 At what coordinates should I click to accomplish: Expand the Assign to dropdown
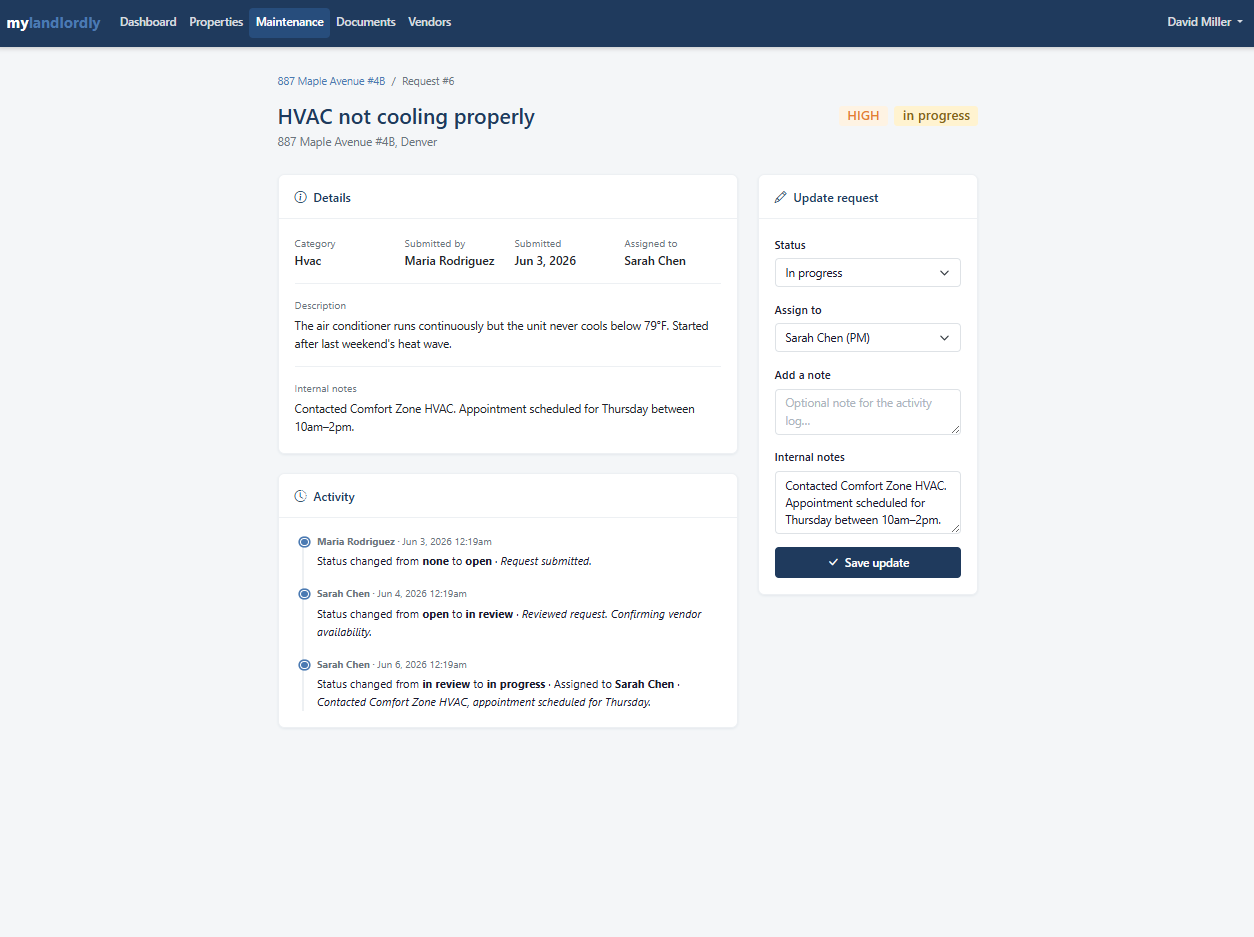point(867,338)
